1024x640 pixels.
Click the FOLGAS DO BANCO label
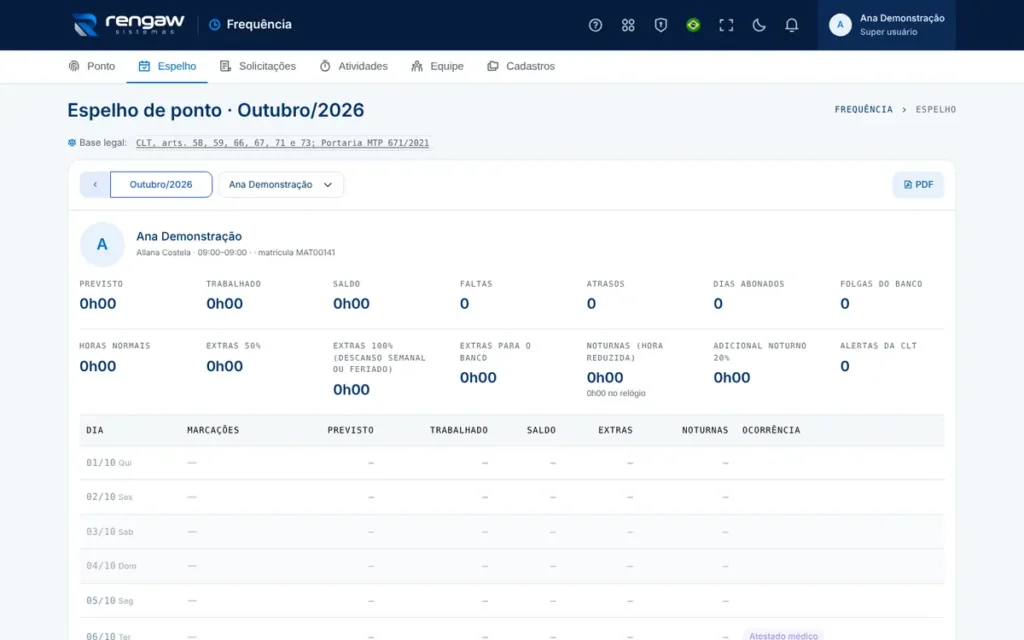881,284
